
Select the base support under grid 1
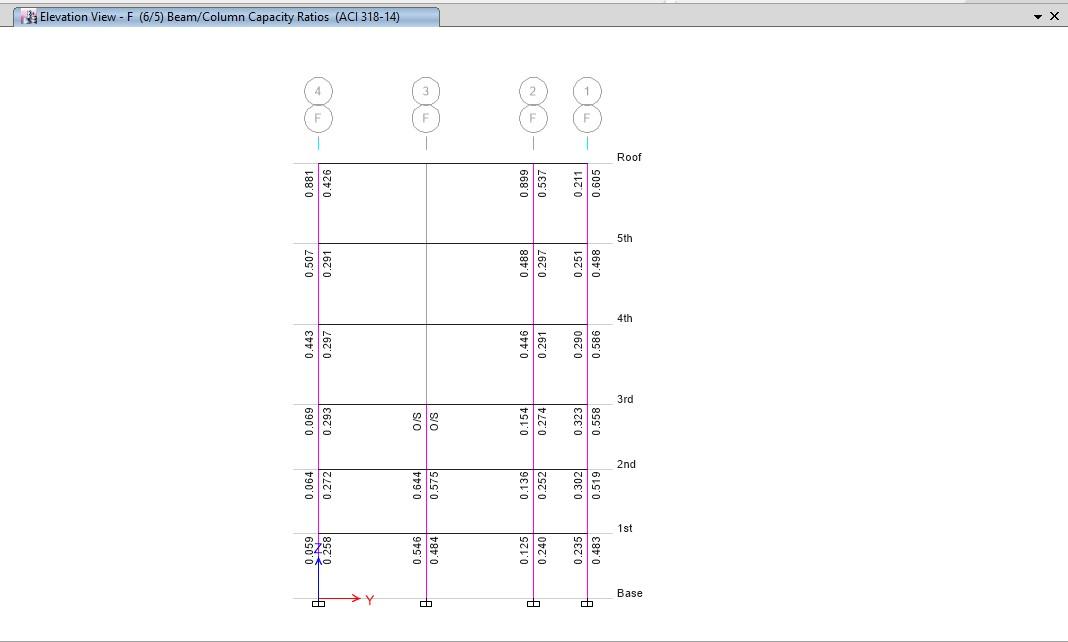click(x=586, y=603)
